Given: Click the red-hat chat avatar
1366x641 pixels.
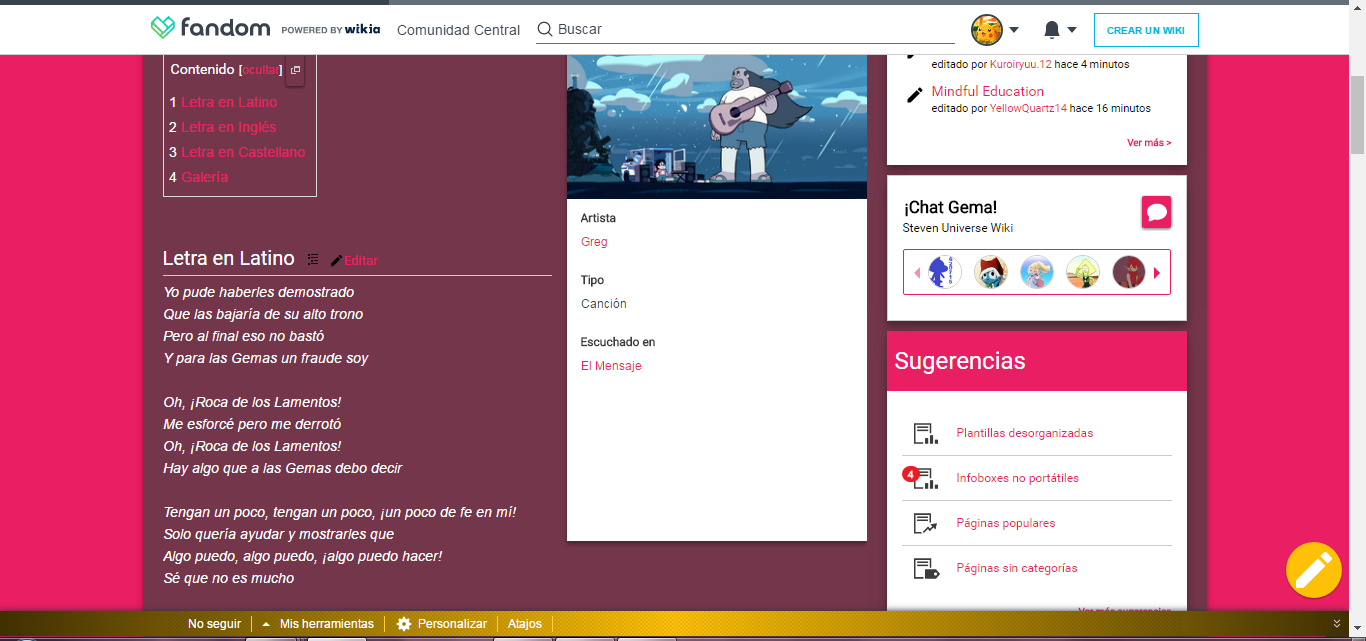Looking at the screenshot, I should coord(991,272).
